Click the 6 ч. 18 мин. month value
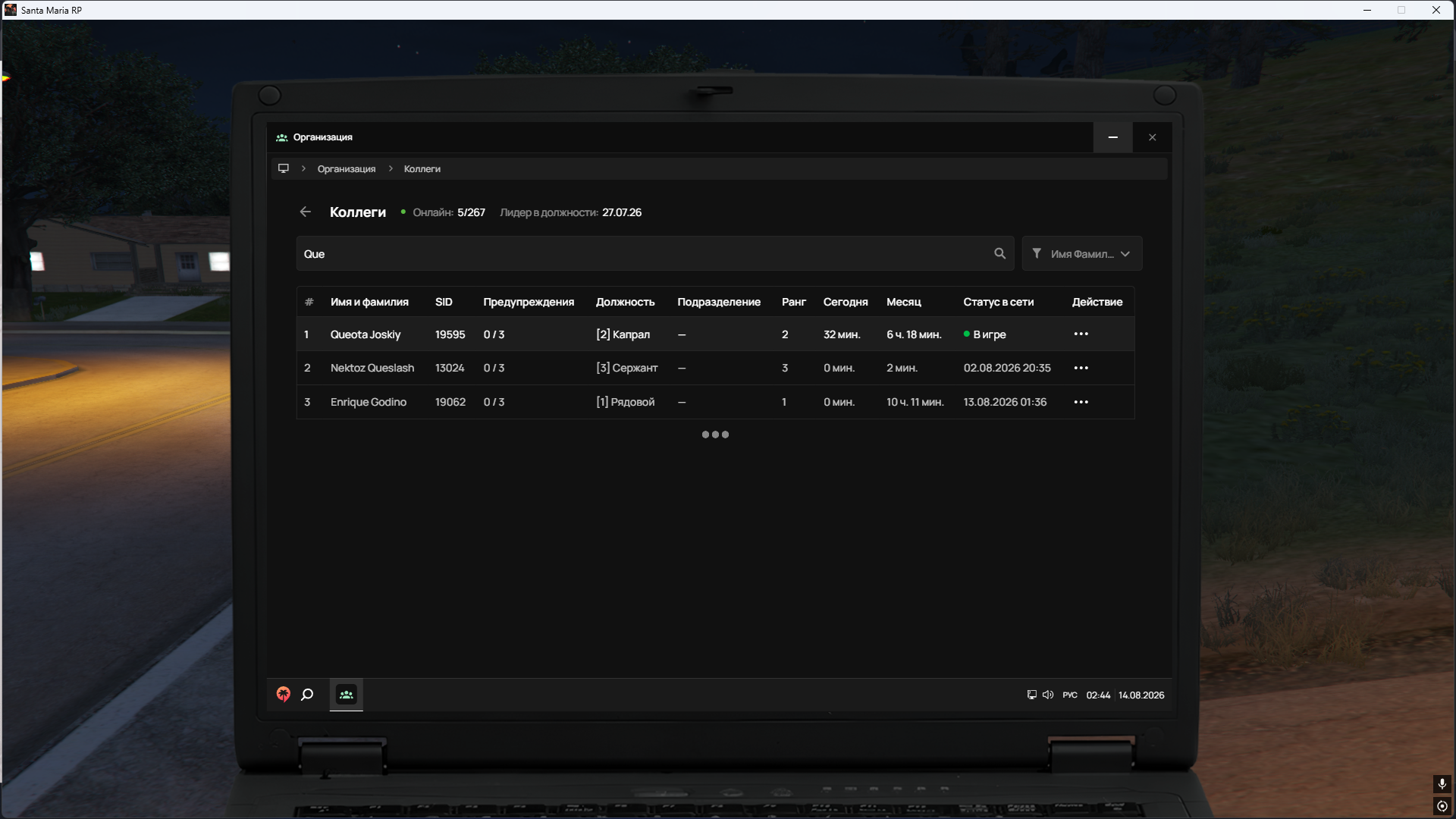The width and height of the screenshot is (1456, 819). [914, 334]
